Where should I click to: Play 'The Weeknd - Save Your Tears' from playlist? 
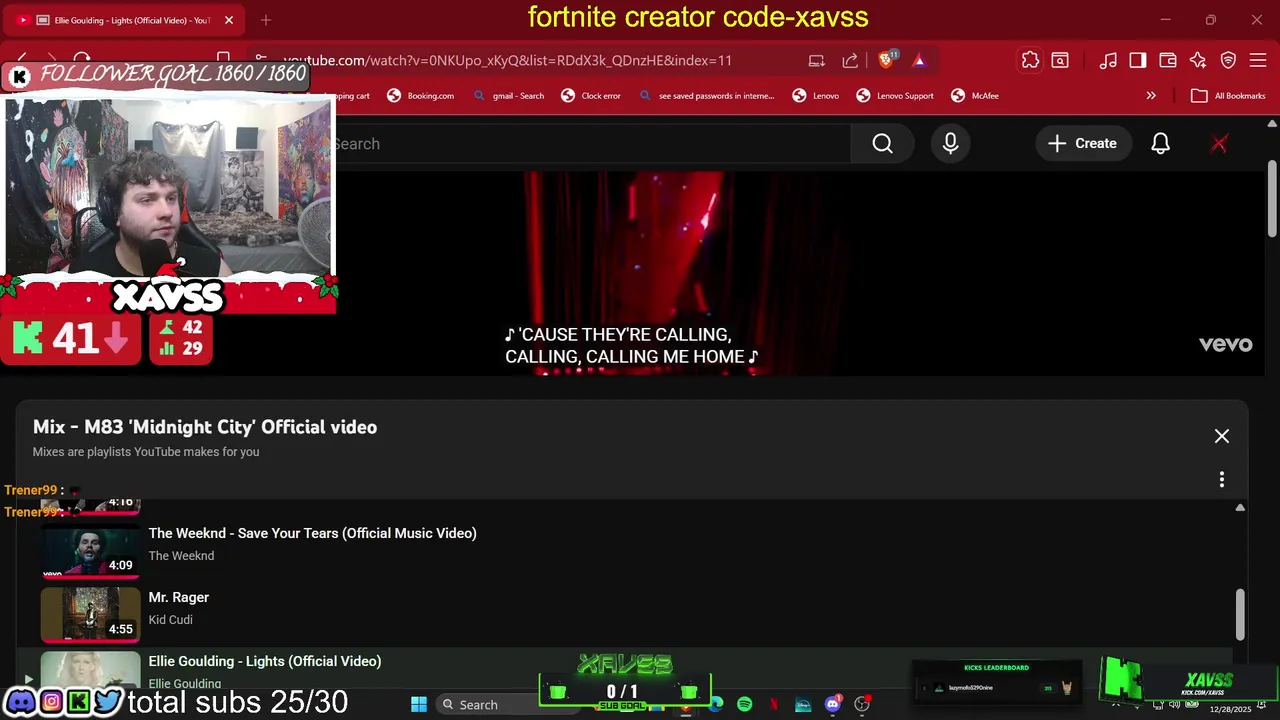click(x=312, y=533)
